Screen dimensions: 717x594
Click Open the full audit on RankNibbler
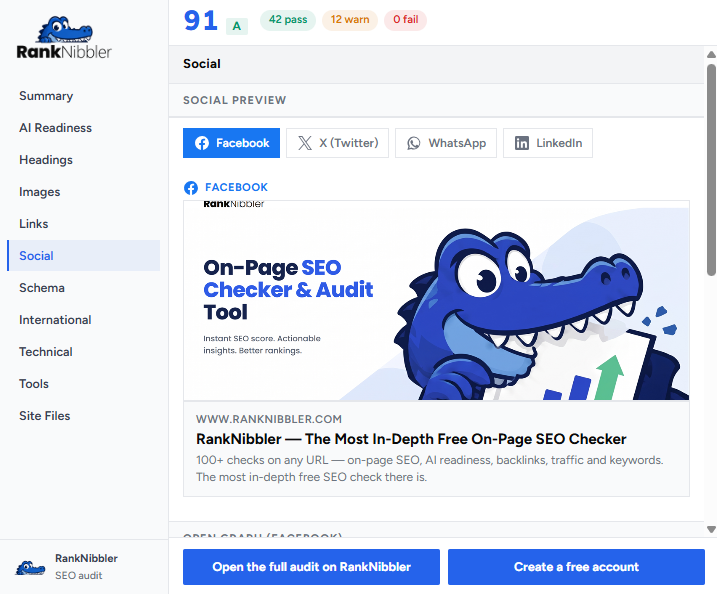pos(311,567)
